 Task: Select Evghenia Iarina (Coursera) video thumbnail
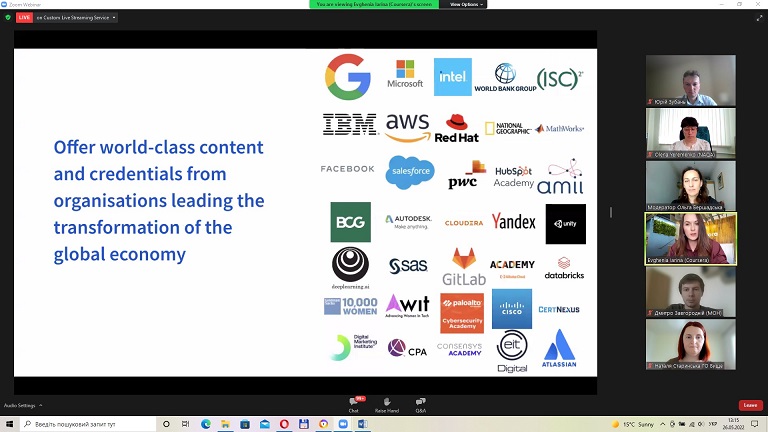pos(691,239)
